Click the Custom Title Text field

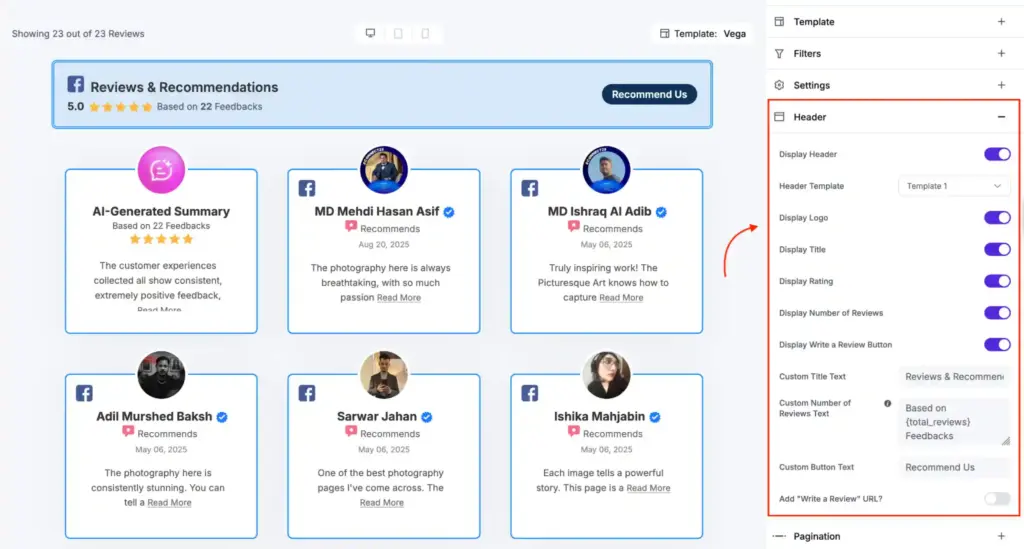tap(953, 377)
